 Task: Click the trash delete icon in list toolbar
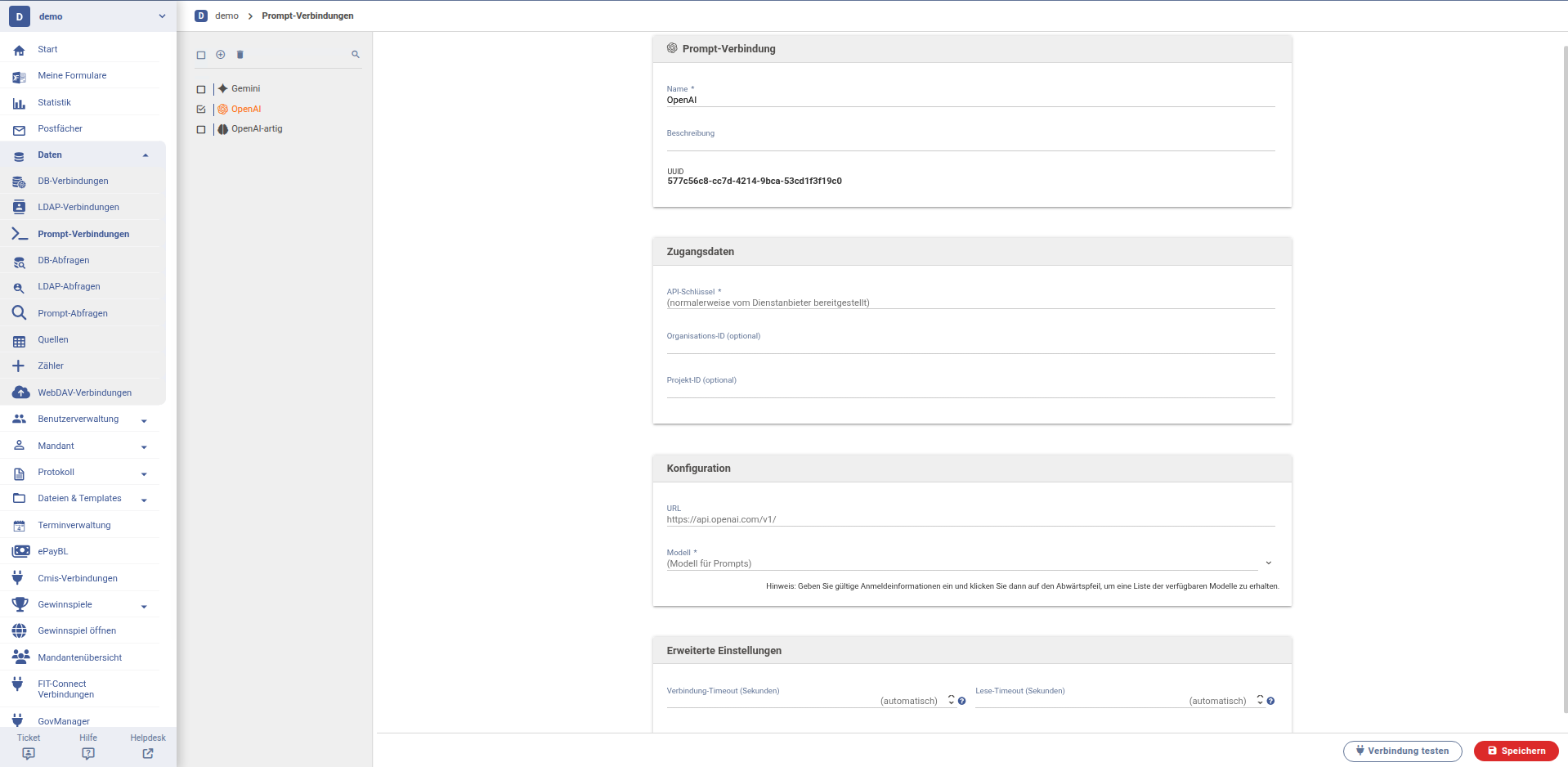240,55
